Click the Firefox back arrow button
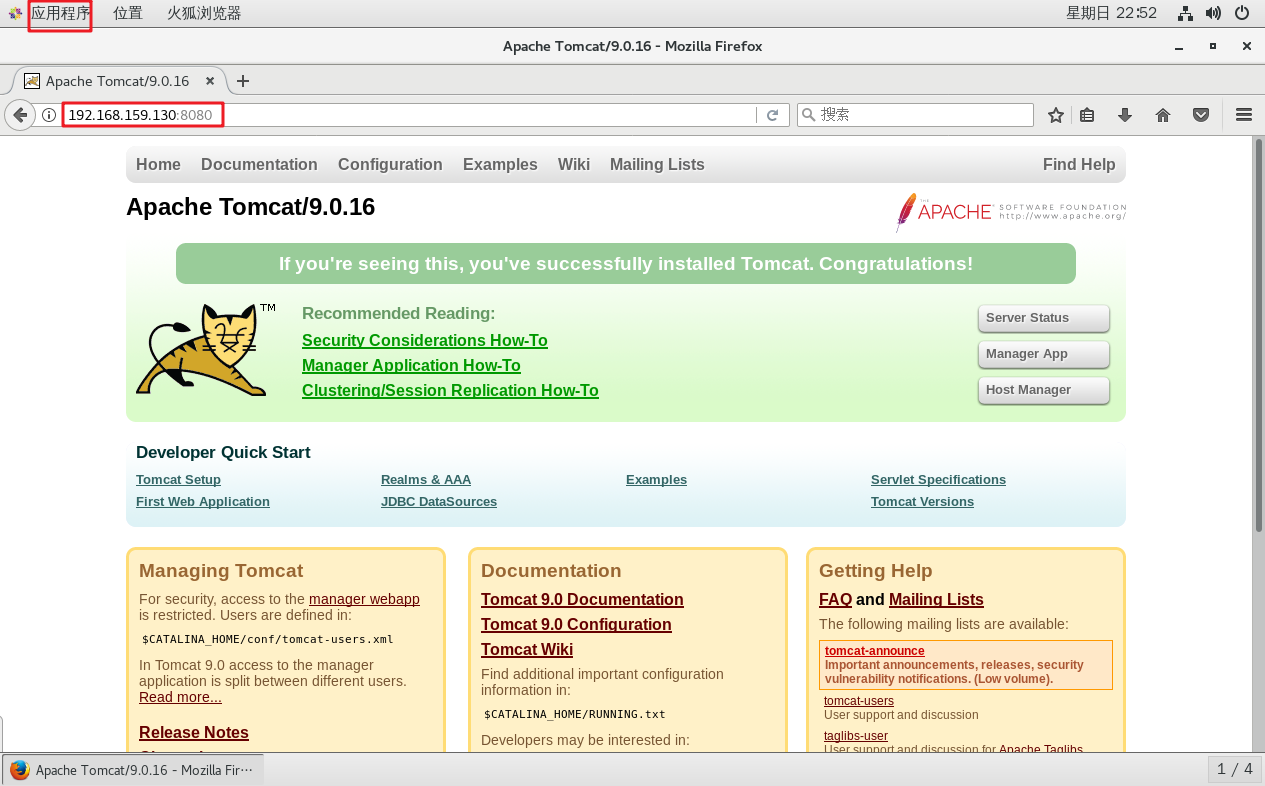The image size is (1265, 786). pyautogui.click(x=20, y=115)
